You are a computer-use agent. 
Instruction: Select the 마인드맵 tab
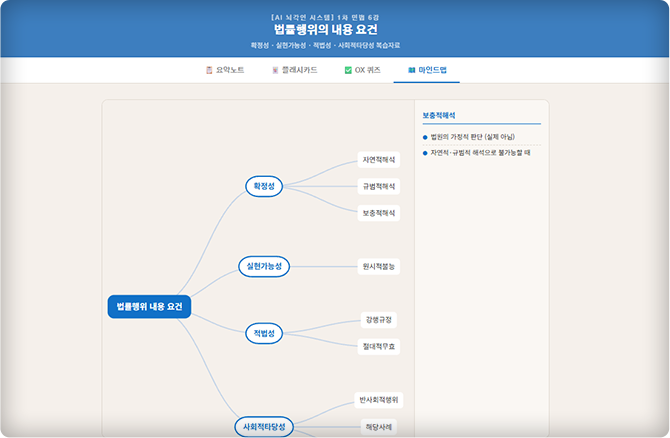click(427, 70)
